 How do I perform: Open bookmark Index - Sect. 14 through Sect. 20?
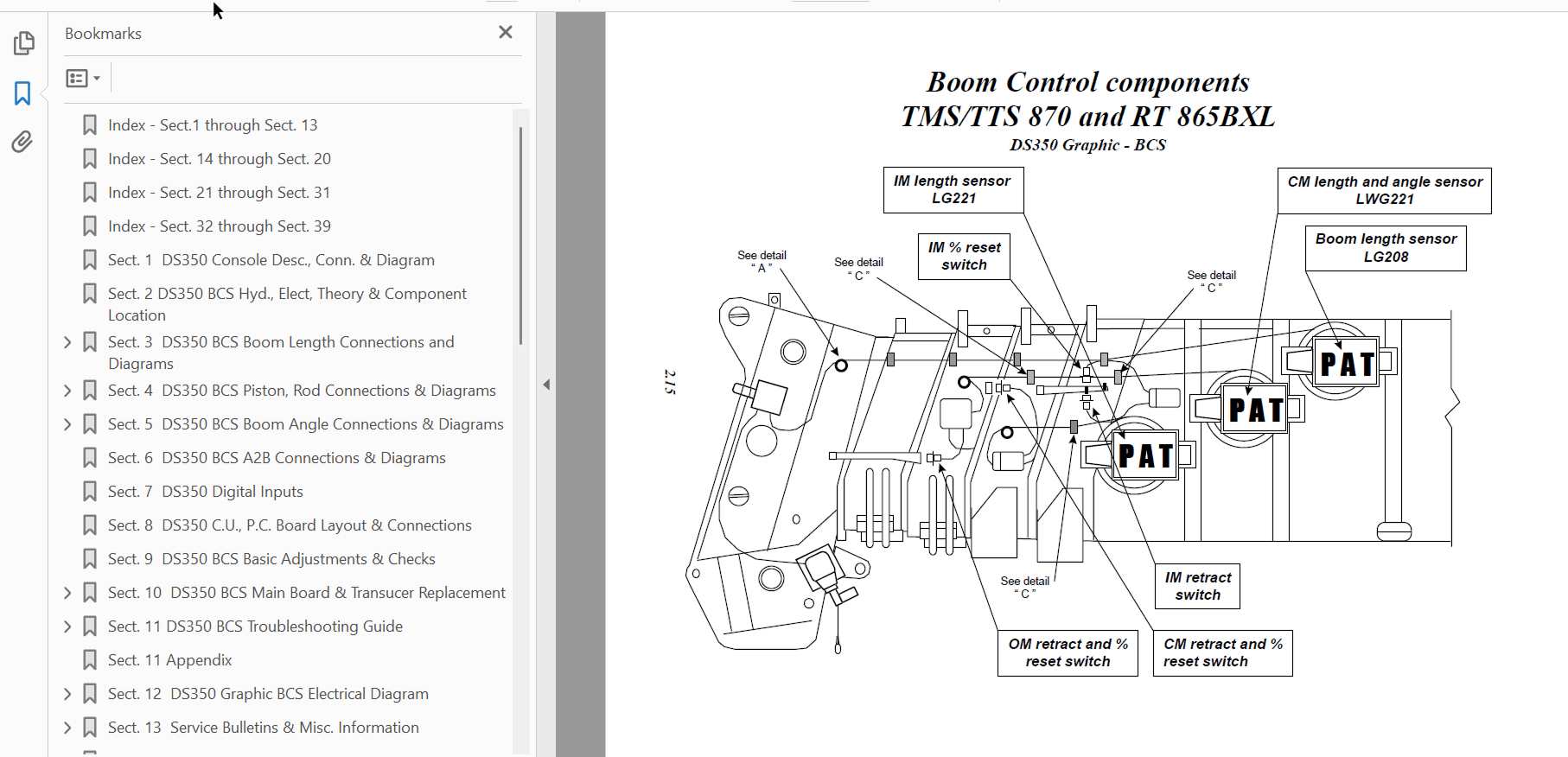(x=220, y=159)
